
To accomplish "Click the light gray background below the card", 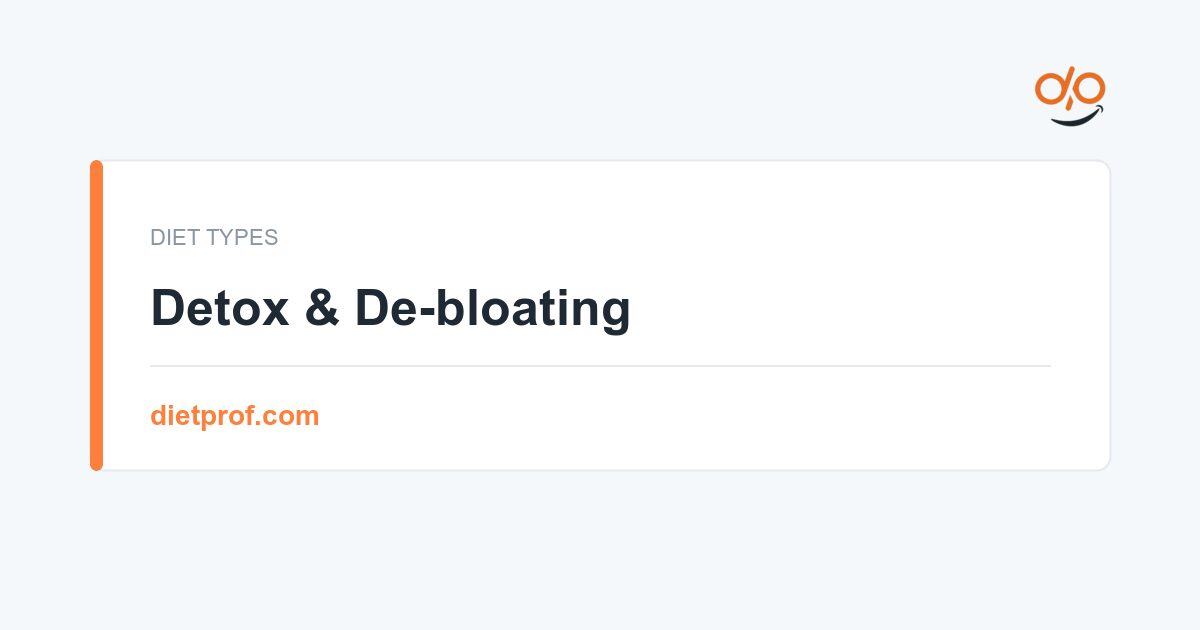I will 600,550.
